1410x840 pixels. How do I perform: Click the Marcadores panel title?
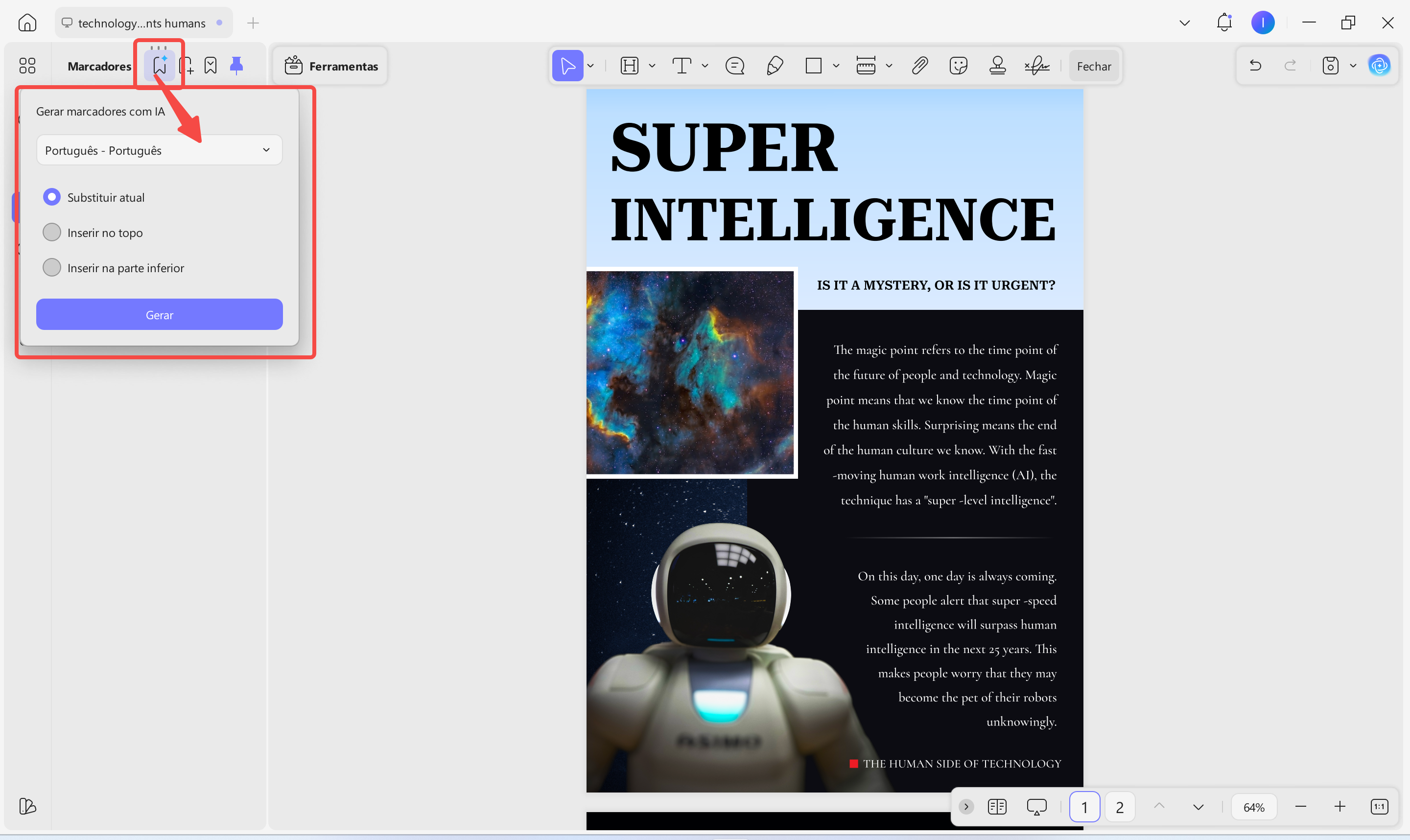point(99,66)
